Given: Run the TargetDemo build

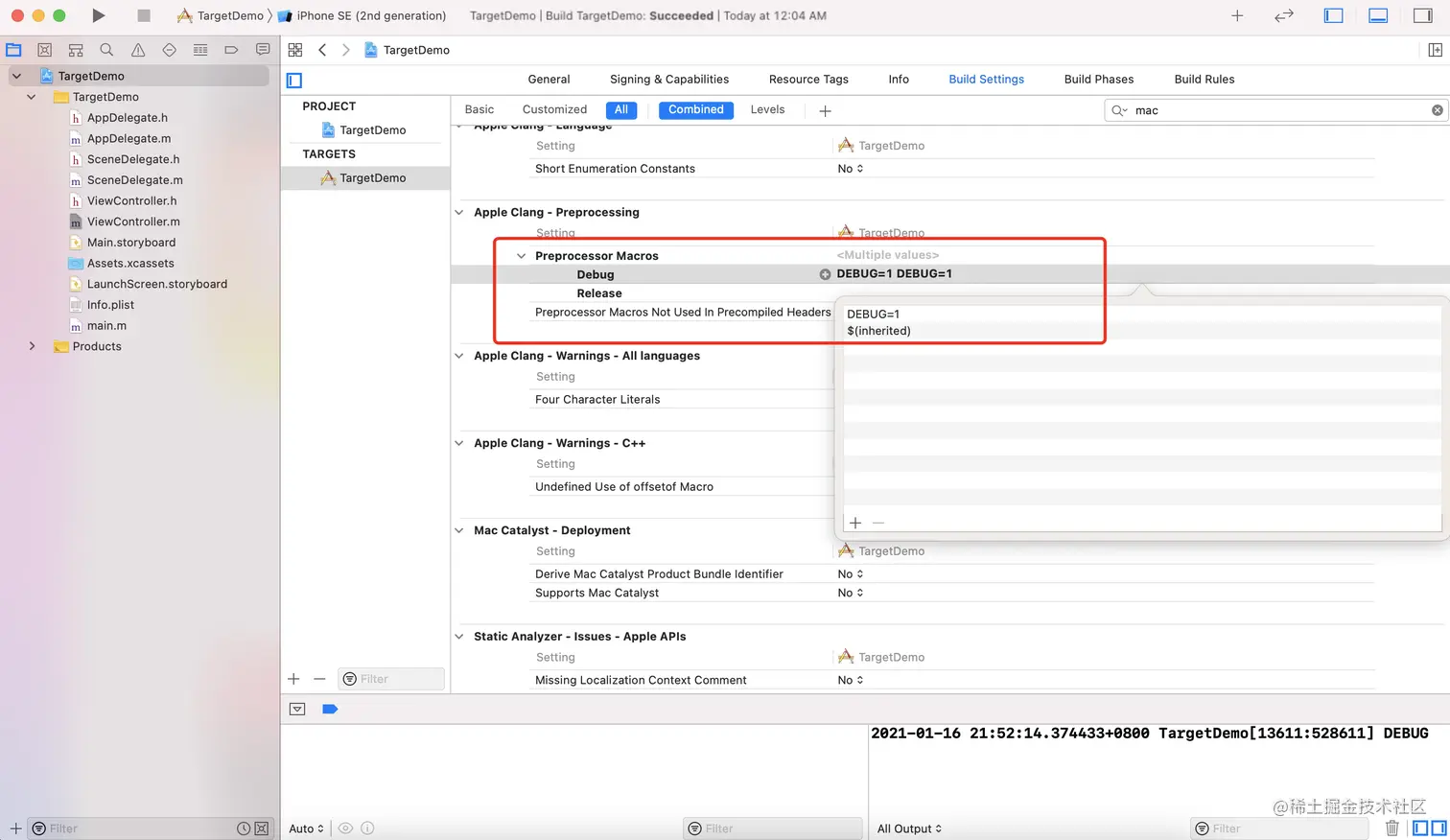Looking at the screenshot, I should [99, 15].
